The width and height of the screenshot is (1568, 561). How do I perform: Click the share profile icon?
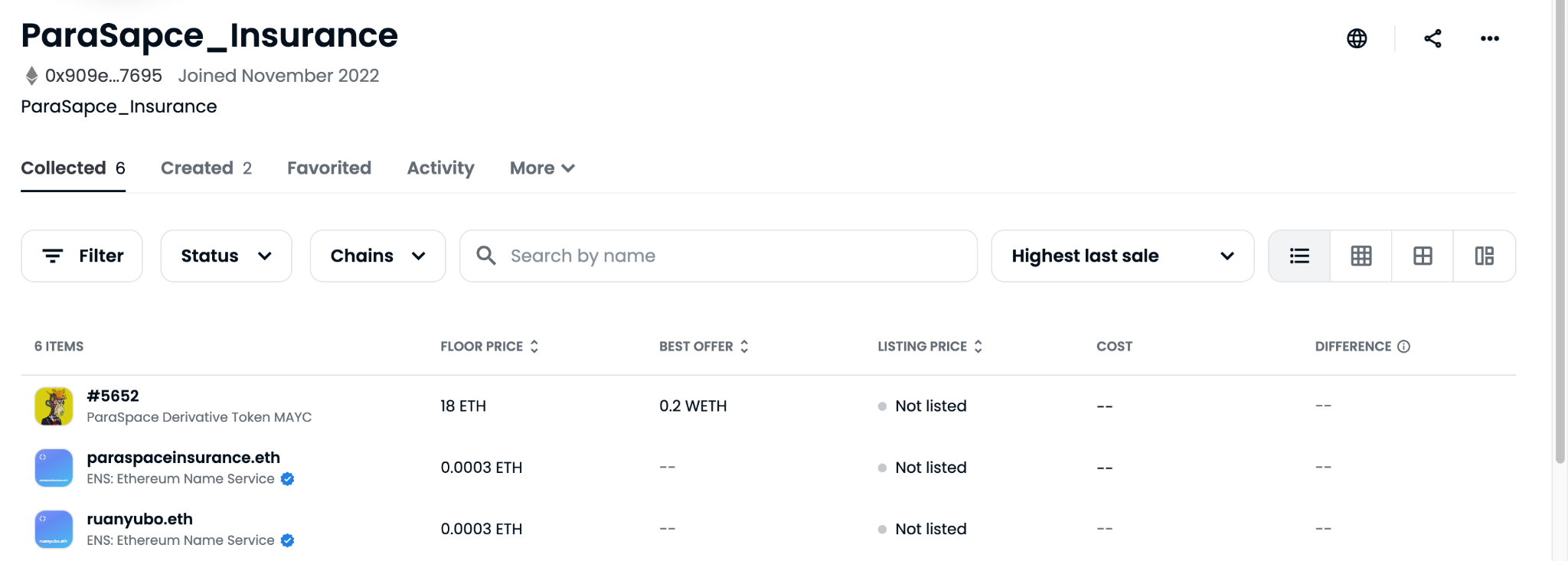1432,38
